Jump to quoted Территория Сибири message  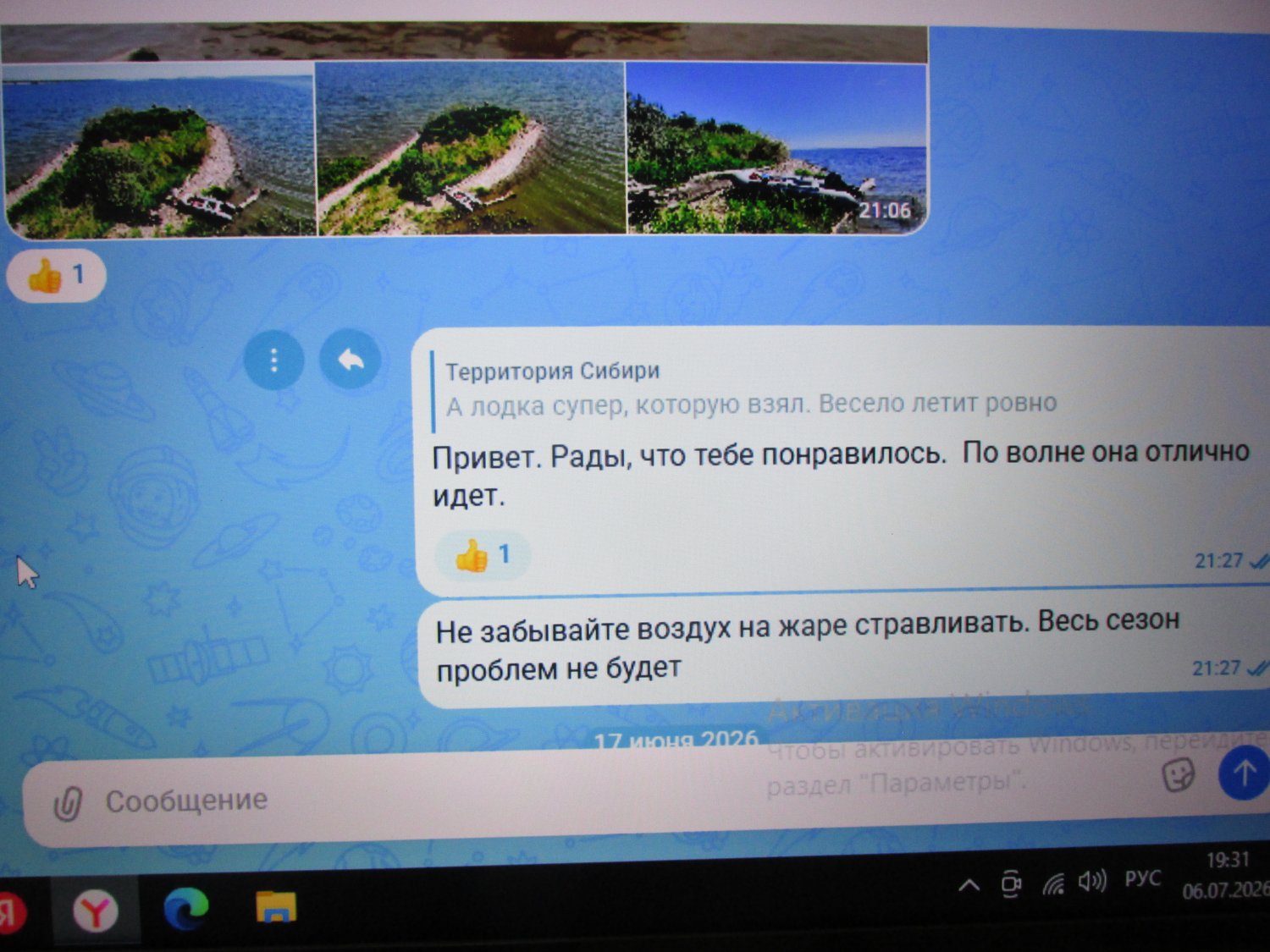[x=750, y=388]
